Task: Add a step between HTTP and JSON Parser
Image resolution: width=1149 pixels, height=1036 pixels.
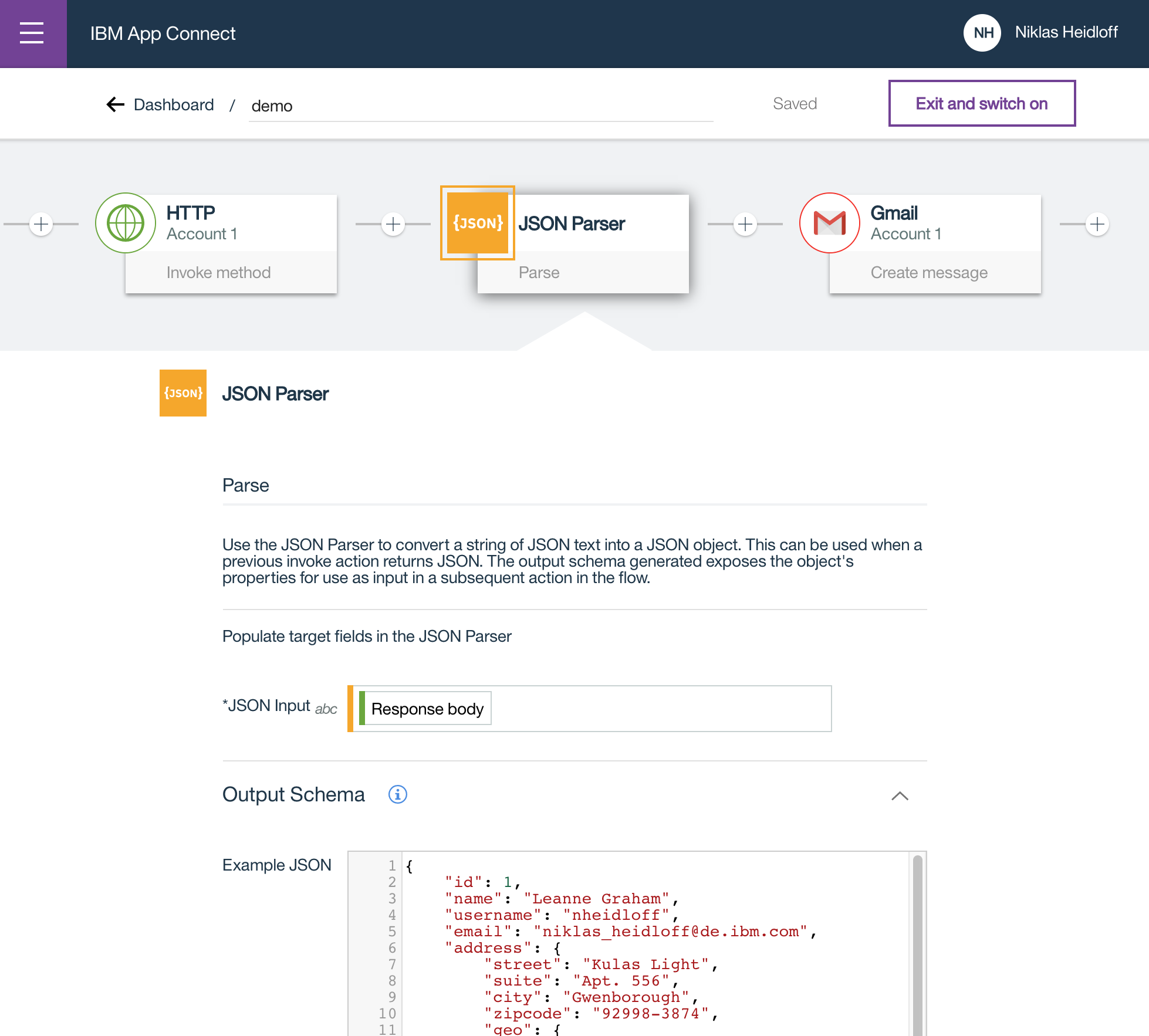Action: [393, 224]
